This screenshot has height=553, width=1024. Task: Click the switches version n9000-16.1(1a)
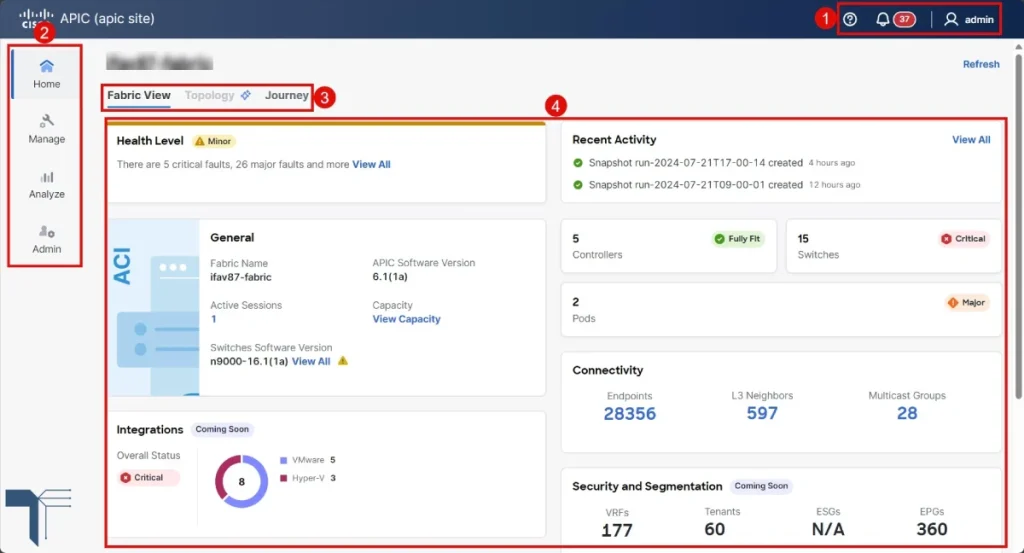pyautogui.click(x=249, y=361)
